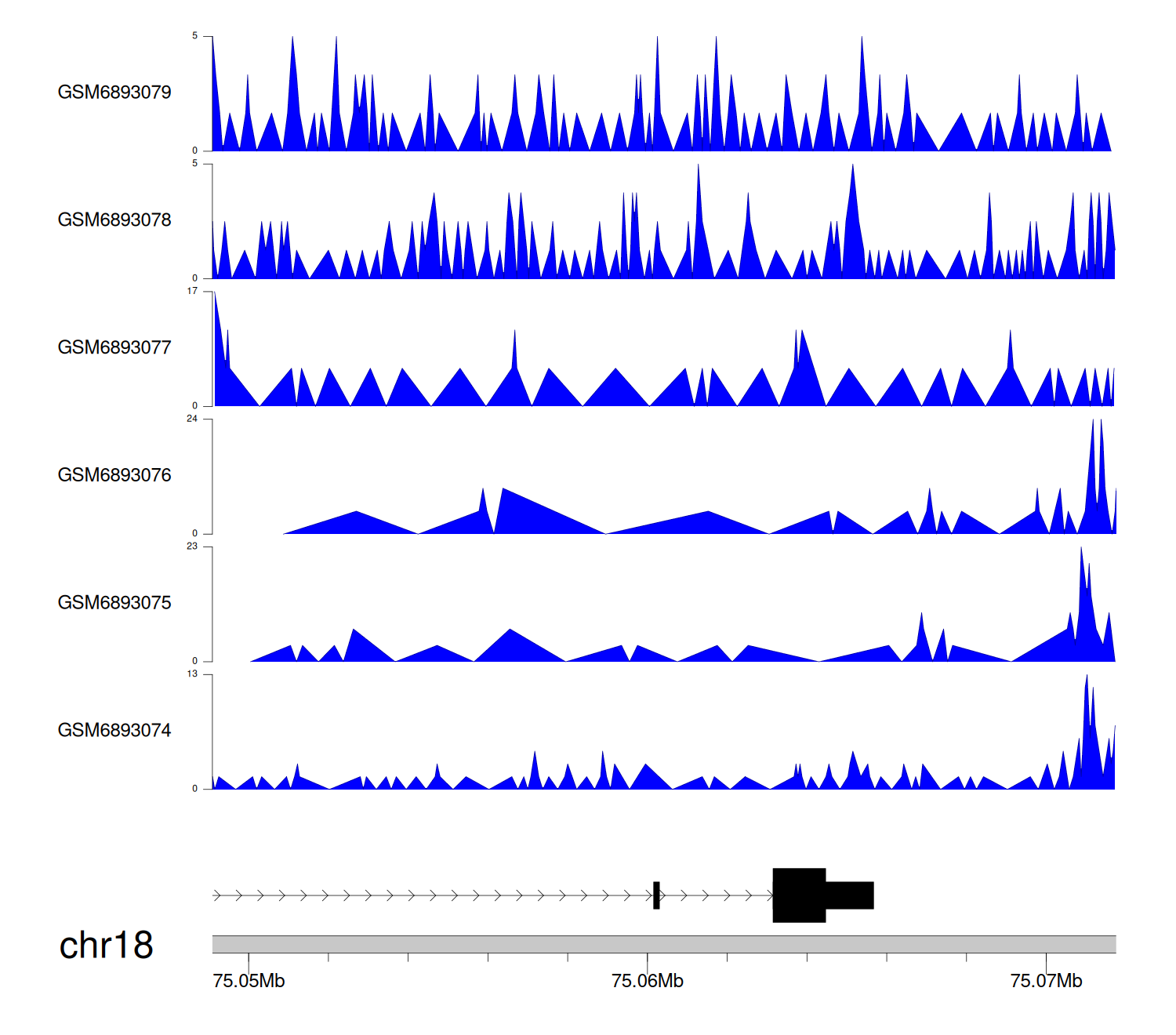The height and width of the screenshot is (1035, 1176).
Task: Select the GSM6893074 sample label
Action: click(x=114, y=731)
